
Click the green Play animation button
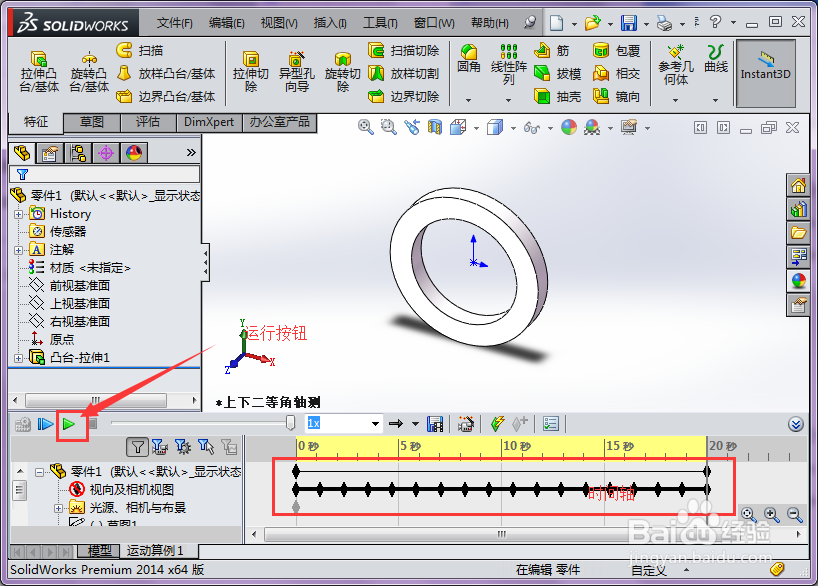(68, 424)
